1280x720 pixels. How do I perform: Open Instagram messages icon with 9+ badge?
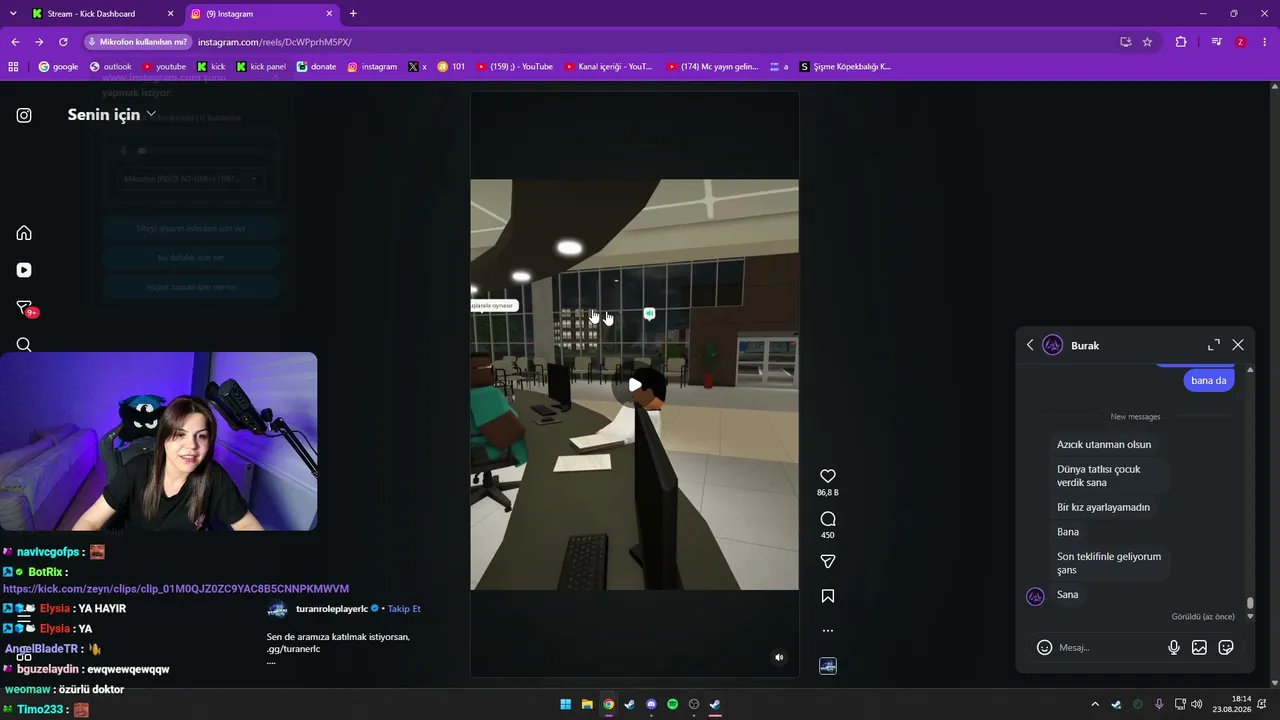click(25, 308)
